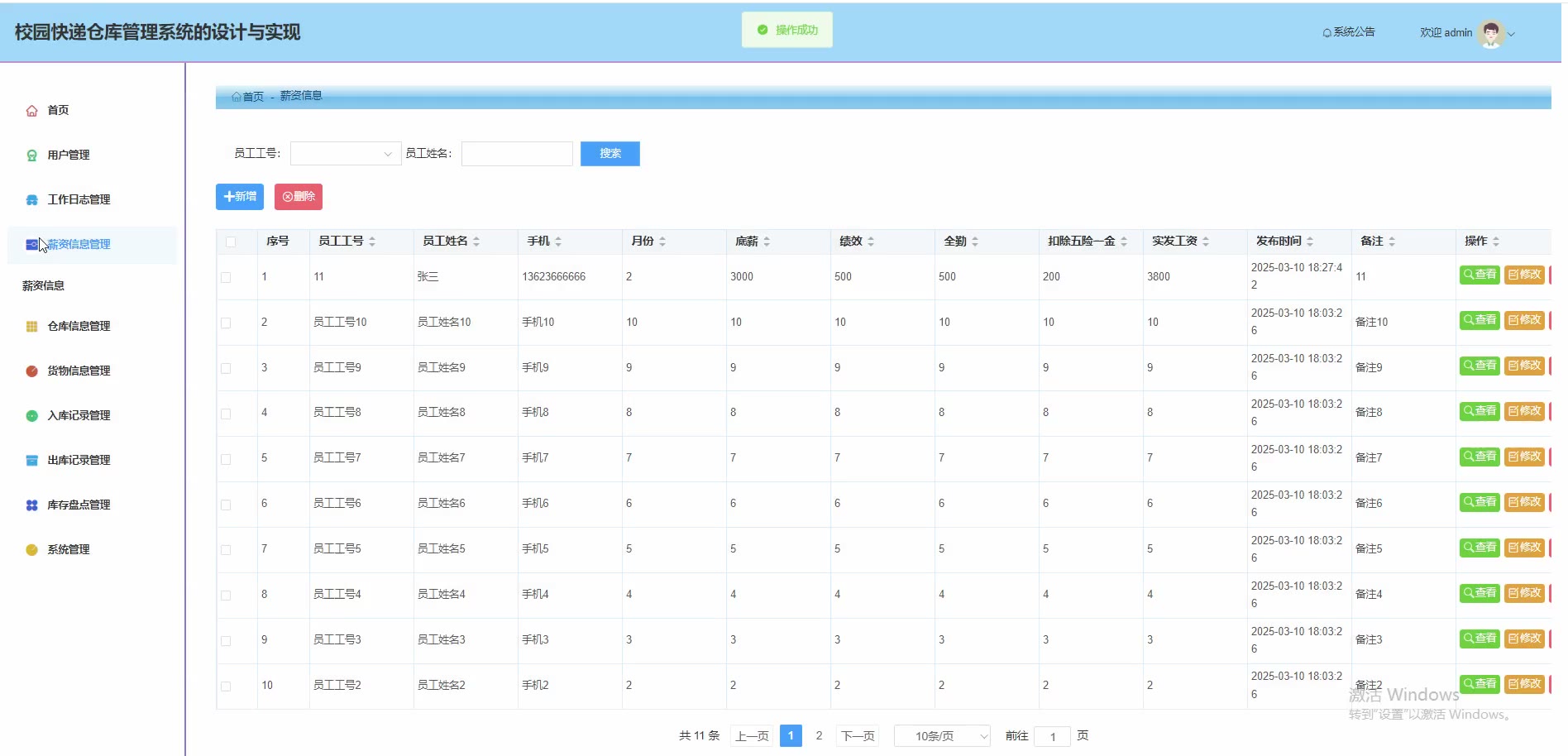This screenshot has width=1568, height=756.
Task: Click the work log management icon
Action: coord(31,200)
